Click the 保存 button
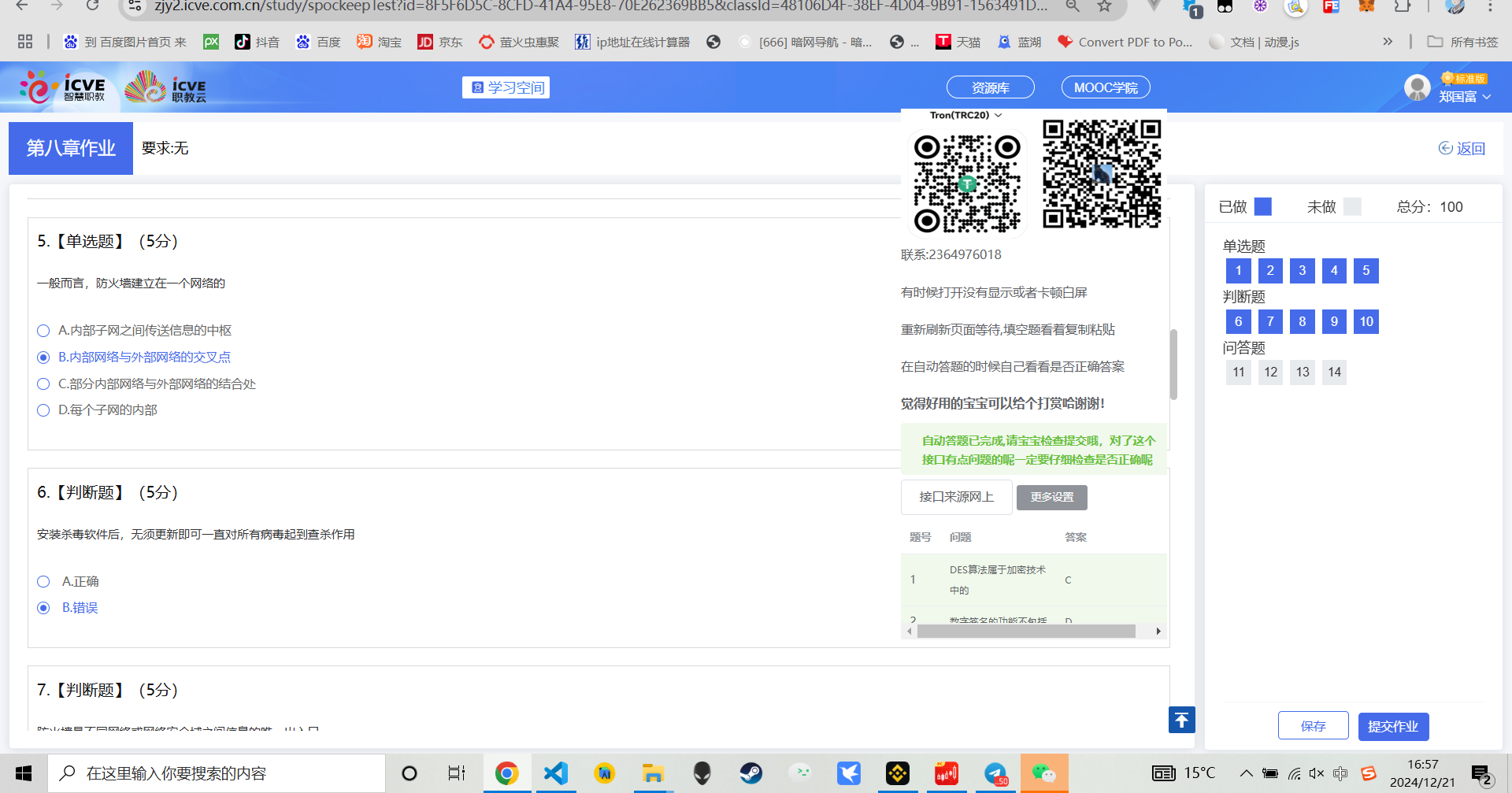1512x793 pixels. pos(1313,726)
